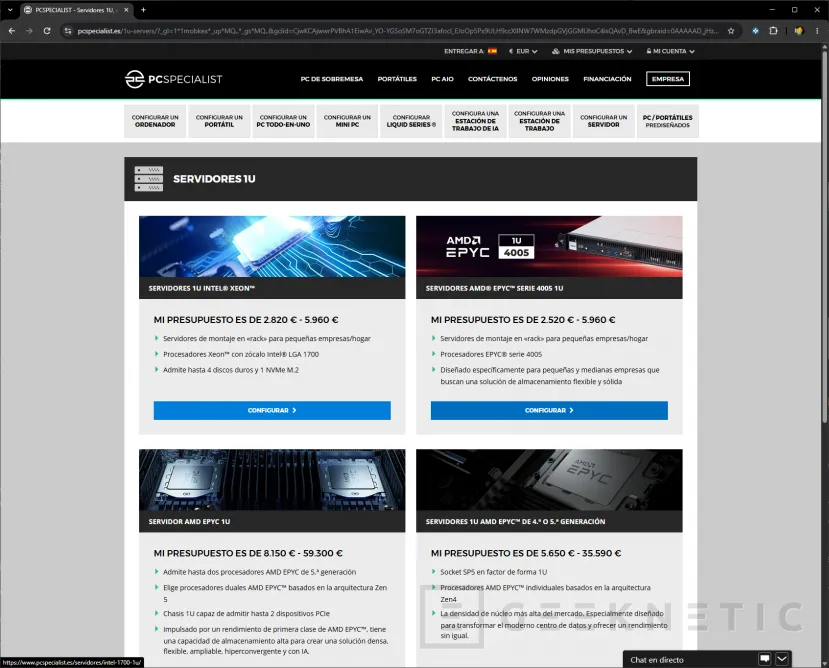Click Servidor AMD EPYC 1U heading

[189, 521]
